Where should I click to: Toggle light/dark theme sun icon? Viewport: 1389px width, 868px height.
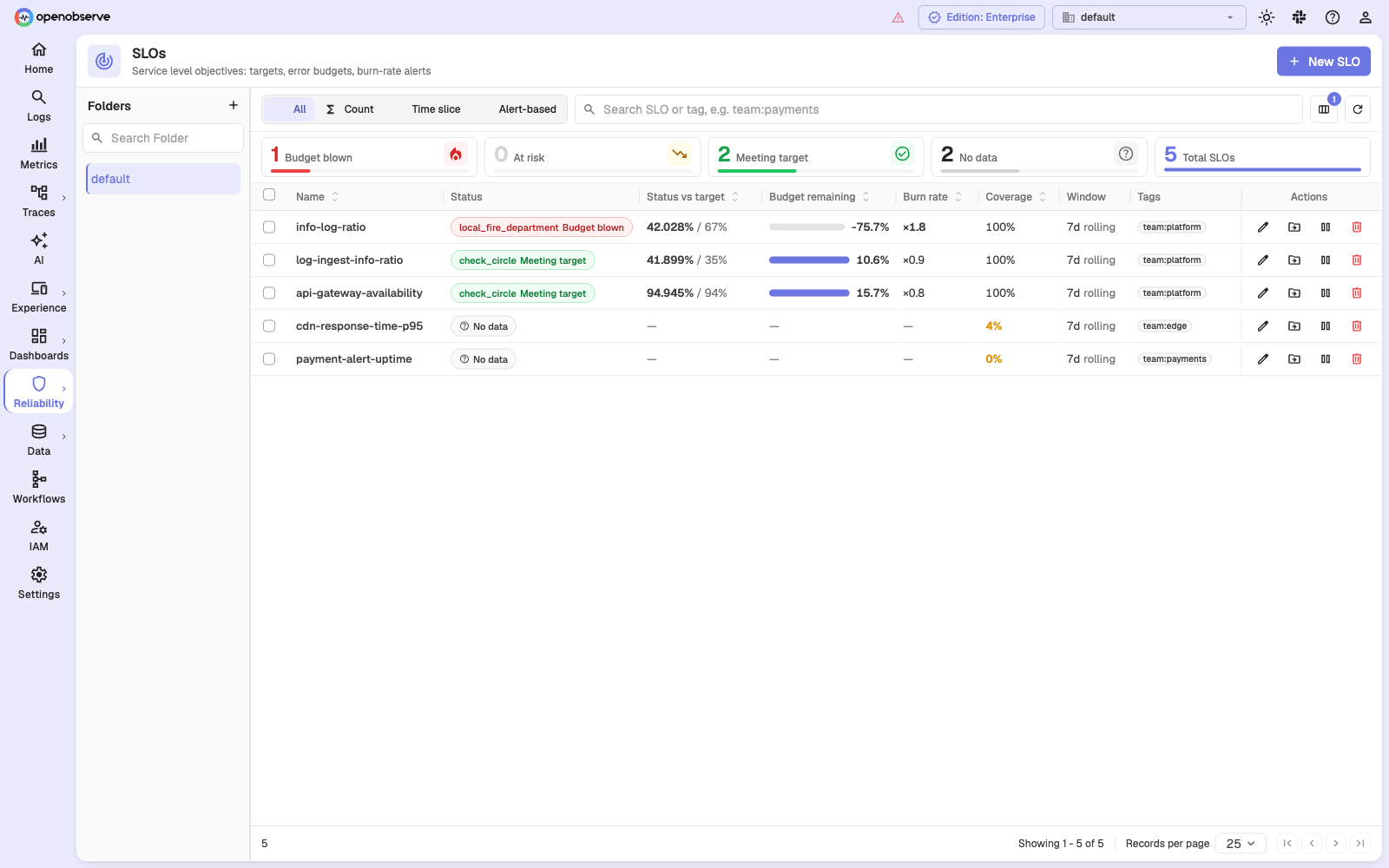1267,17
